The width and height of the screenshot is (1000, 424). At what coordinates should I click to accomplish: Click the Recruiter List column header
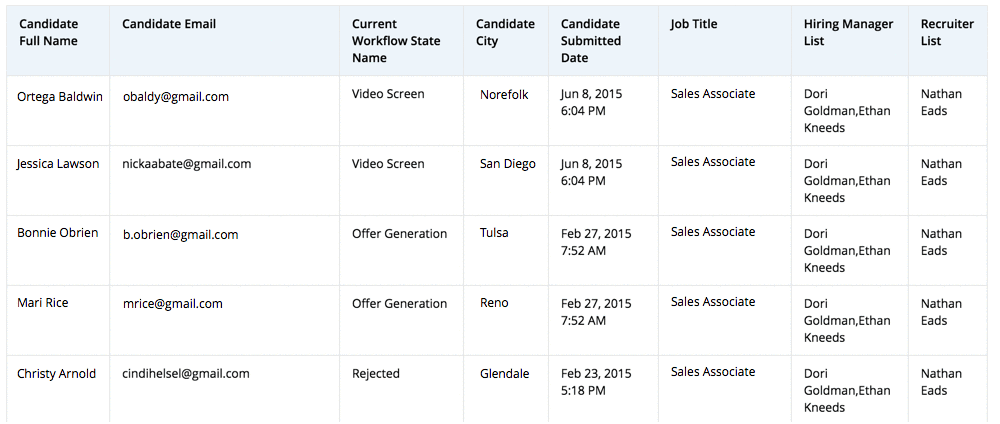(946, 32)
